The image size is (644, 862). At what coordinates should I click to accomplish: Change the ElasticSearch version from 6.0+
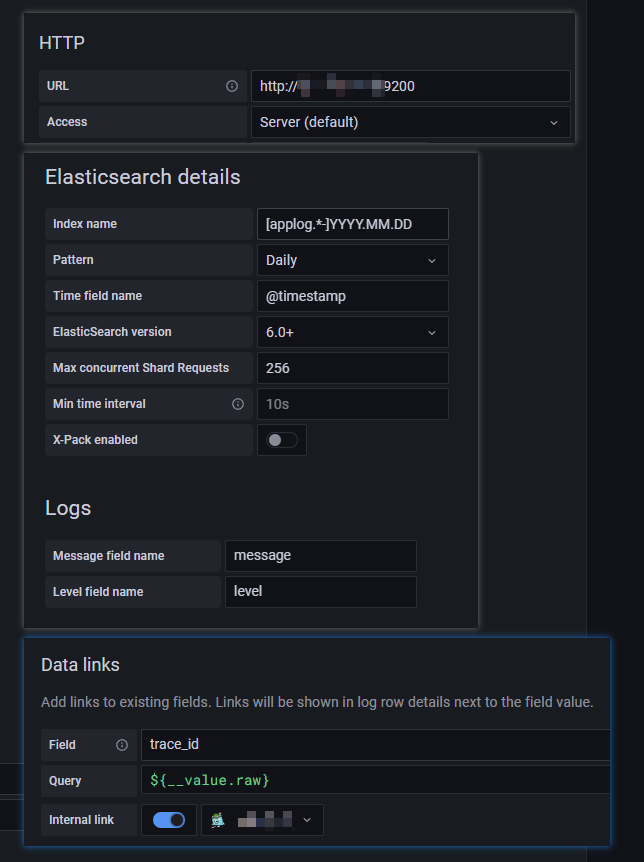click(x=352, y=332)
